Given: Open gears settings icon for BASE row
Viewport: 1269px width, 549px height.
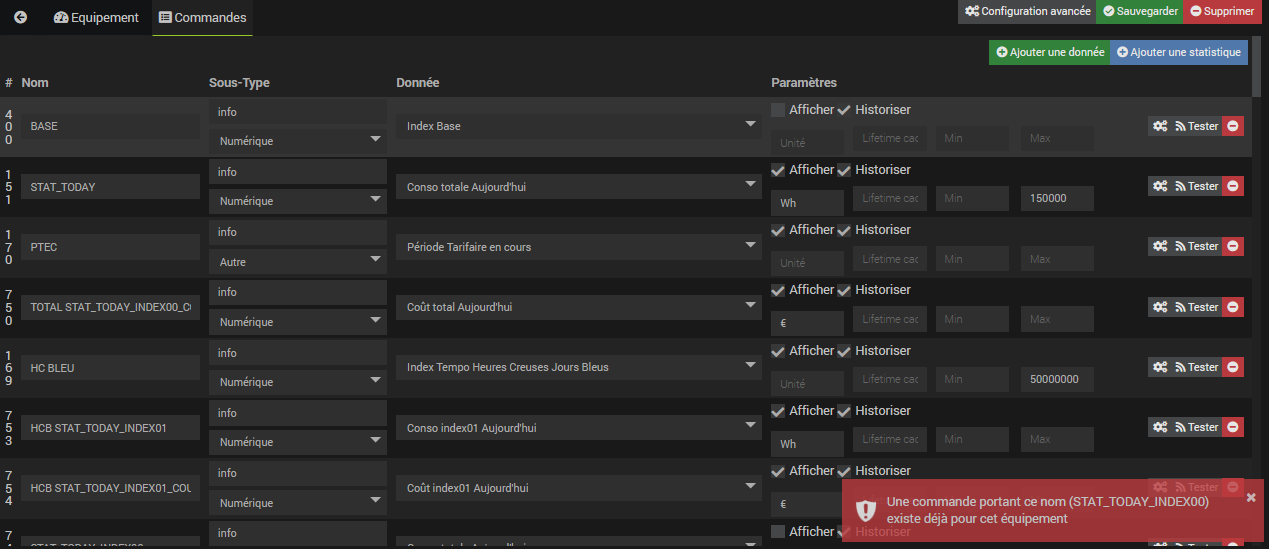Looking at the screenshot, I should point(1159,126).
